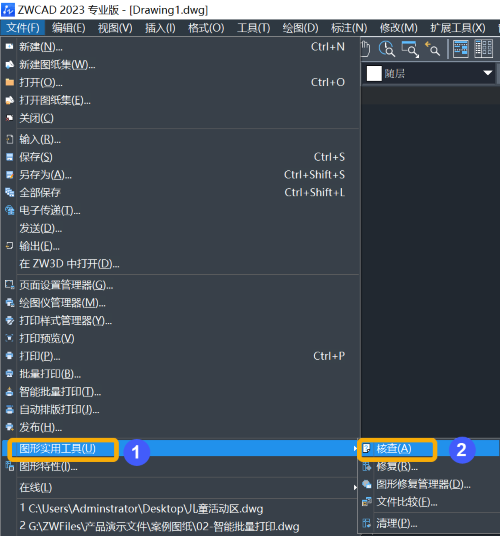Image resolution: width=500 pixels, height=536 pixels.
Task: Open the tool palettes toolbar icon
Action: 484,49
